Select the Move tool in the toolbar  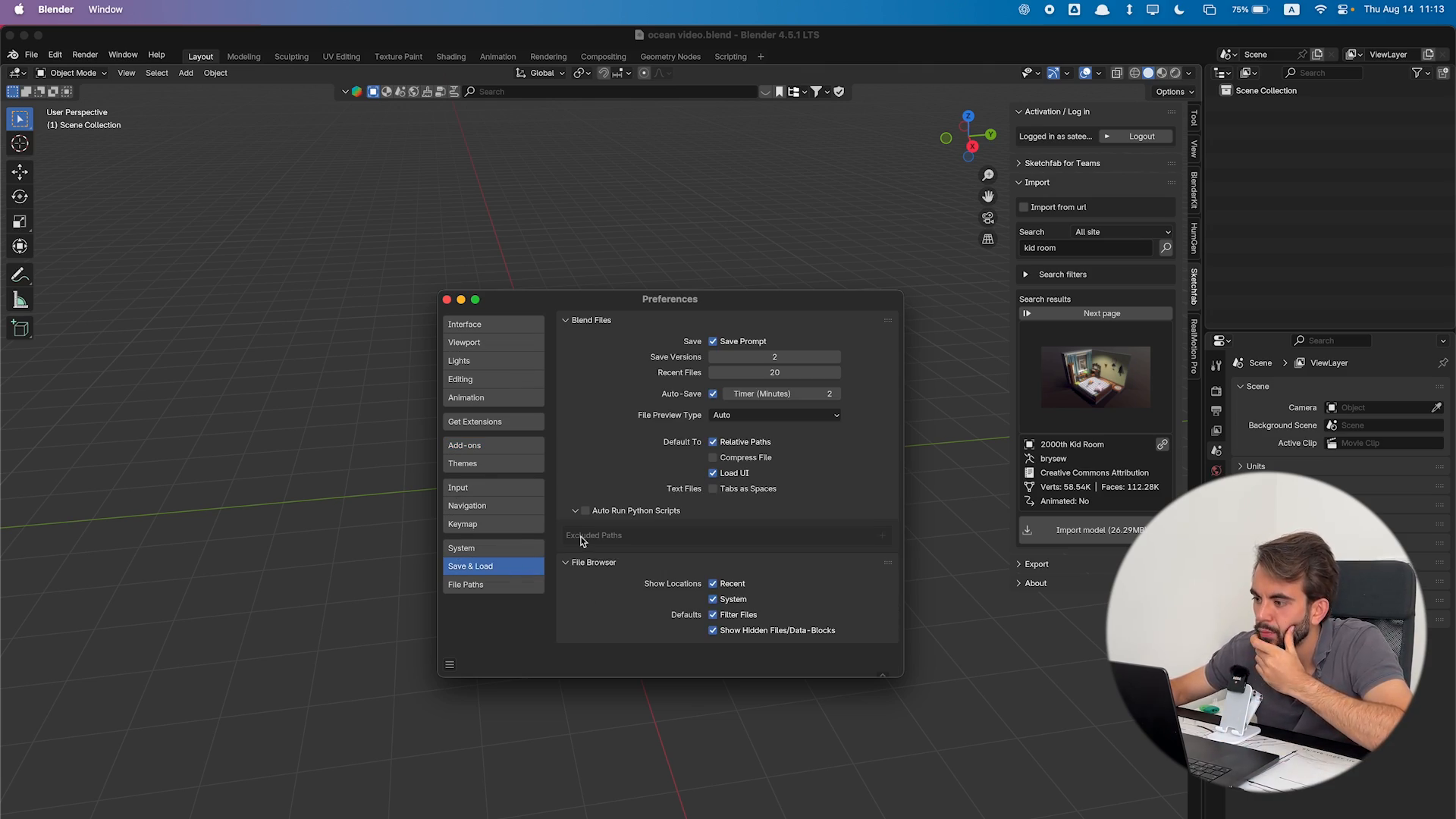coord(20,171)
